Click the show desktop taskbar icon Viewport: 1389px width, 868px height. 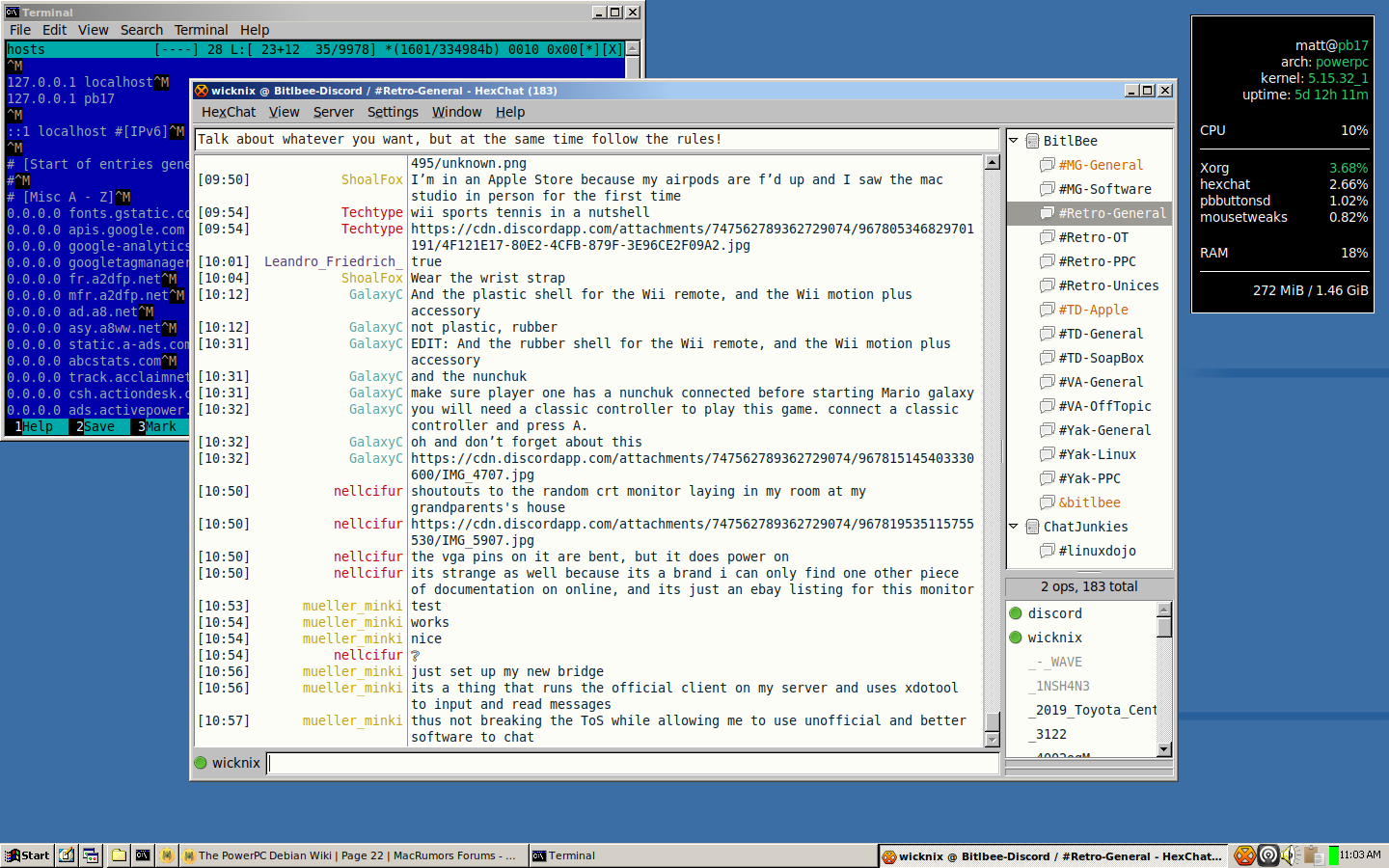(67, 855)
